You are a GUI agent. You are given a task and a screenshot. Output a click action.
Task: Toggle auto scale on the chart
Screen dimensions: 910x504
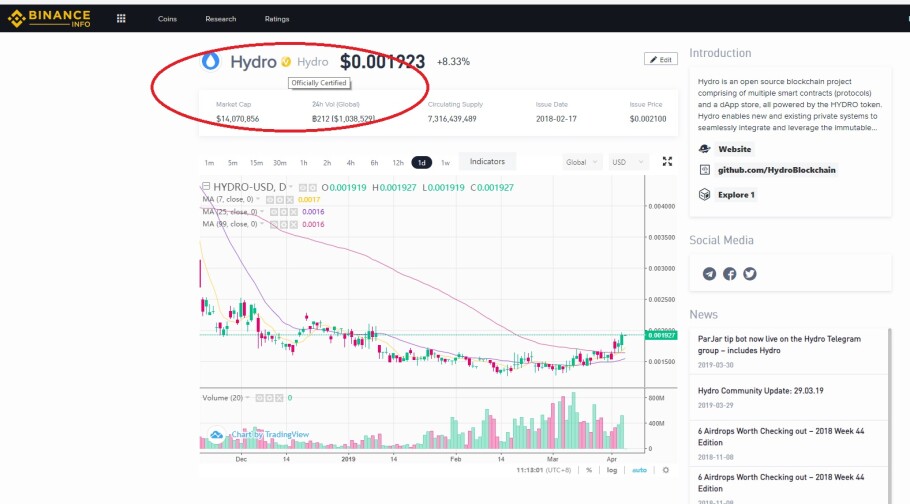tap(639, 470)
